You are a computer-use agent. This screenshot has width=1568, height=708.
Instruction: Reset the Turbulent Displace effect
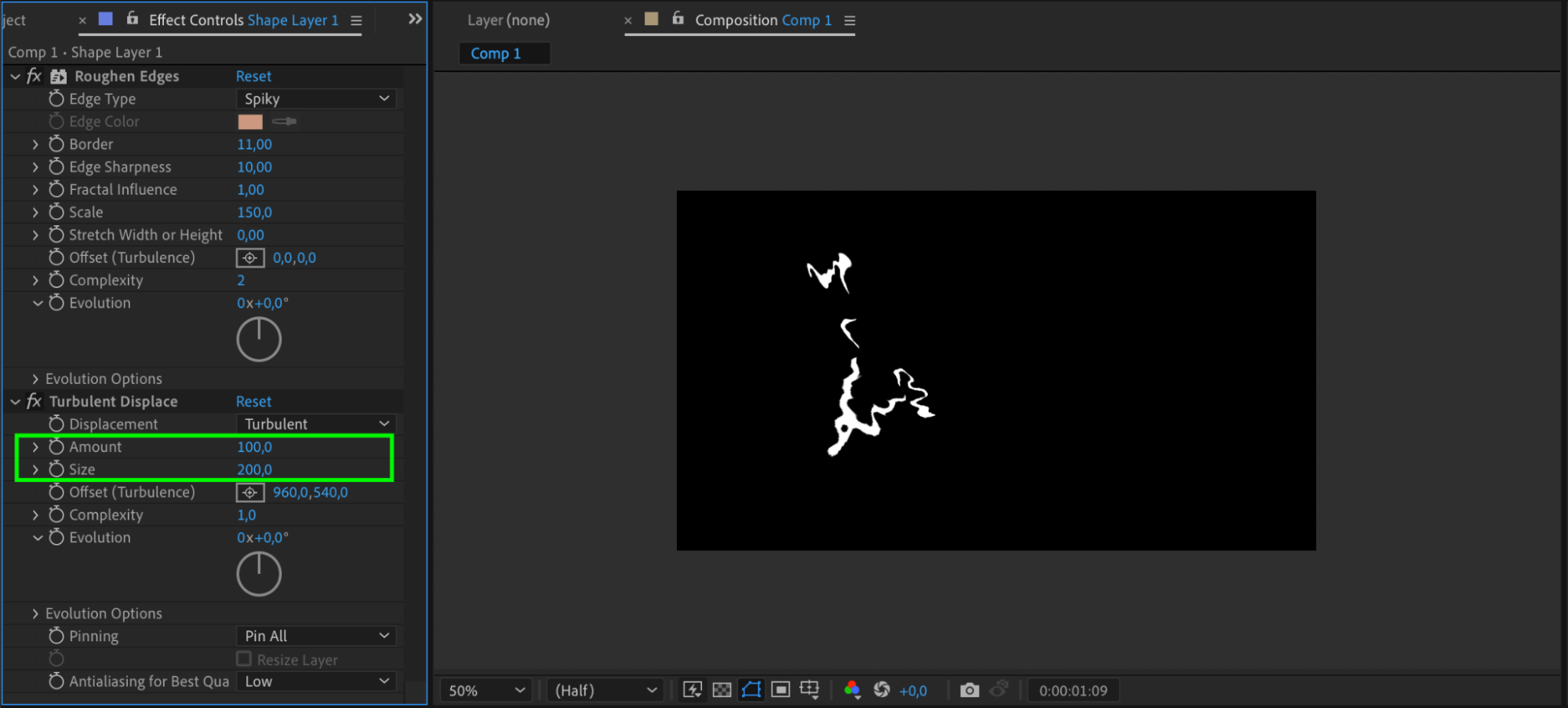253,402
